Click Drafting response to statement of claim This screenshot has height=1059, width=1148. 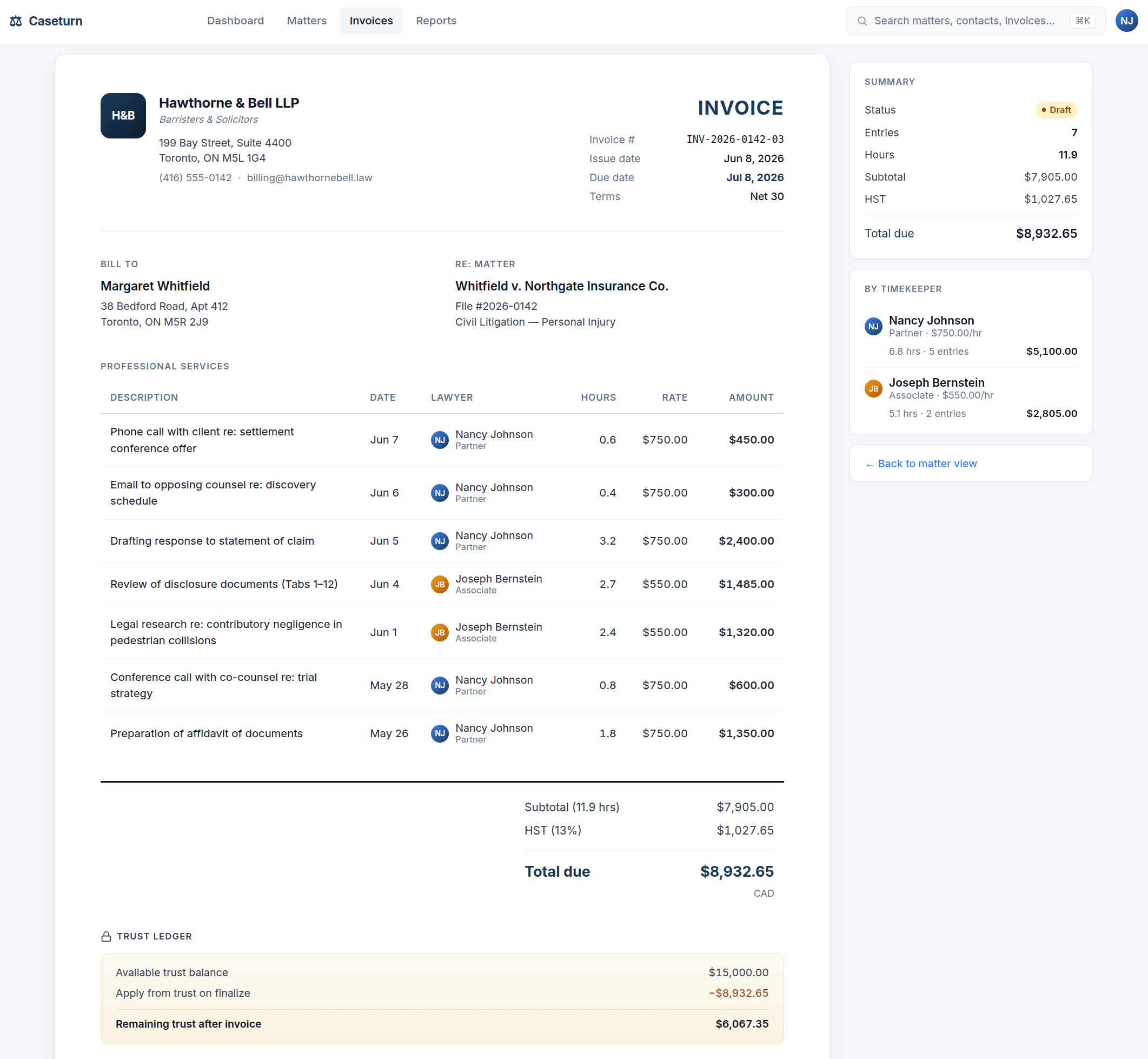[212, 541]
